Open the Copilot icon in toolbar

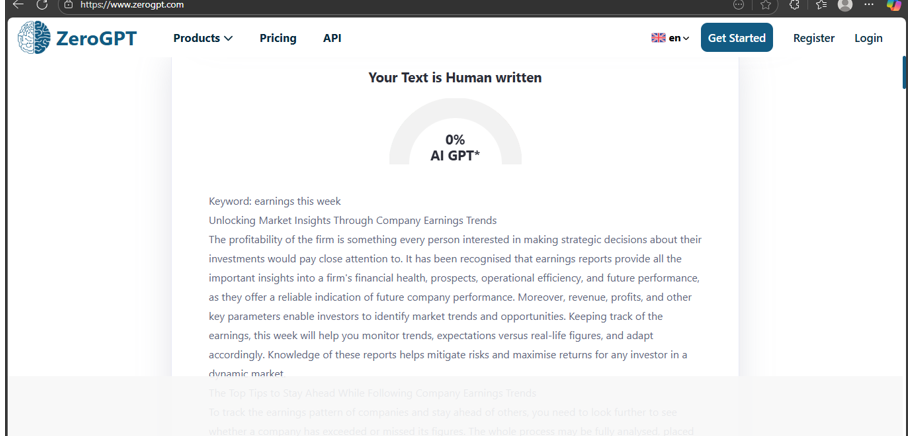point(893,5)
